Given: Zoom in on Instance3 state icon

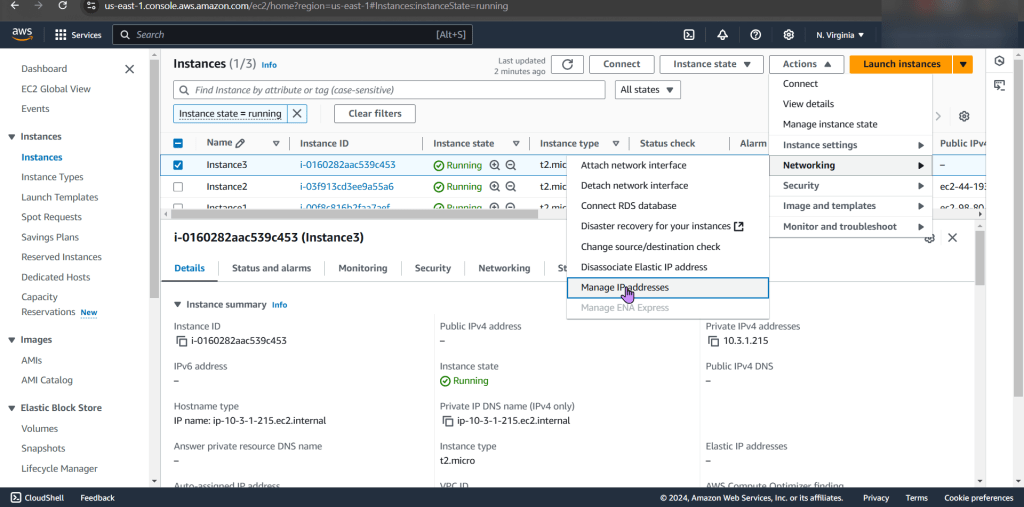Looking at the screenshot, I should pyautogui.click(x=494, y=165).
